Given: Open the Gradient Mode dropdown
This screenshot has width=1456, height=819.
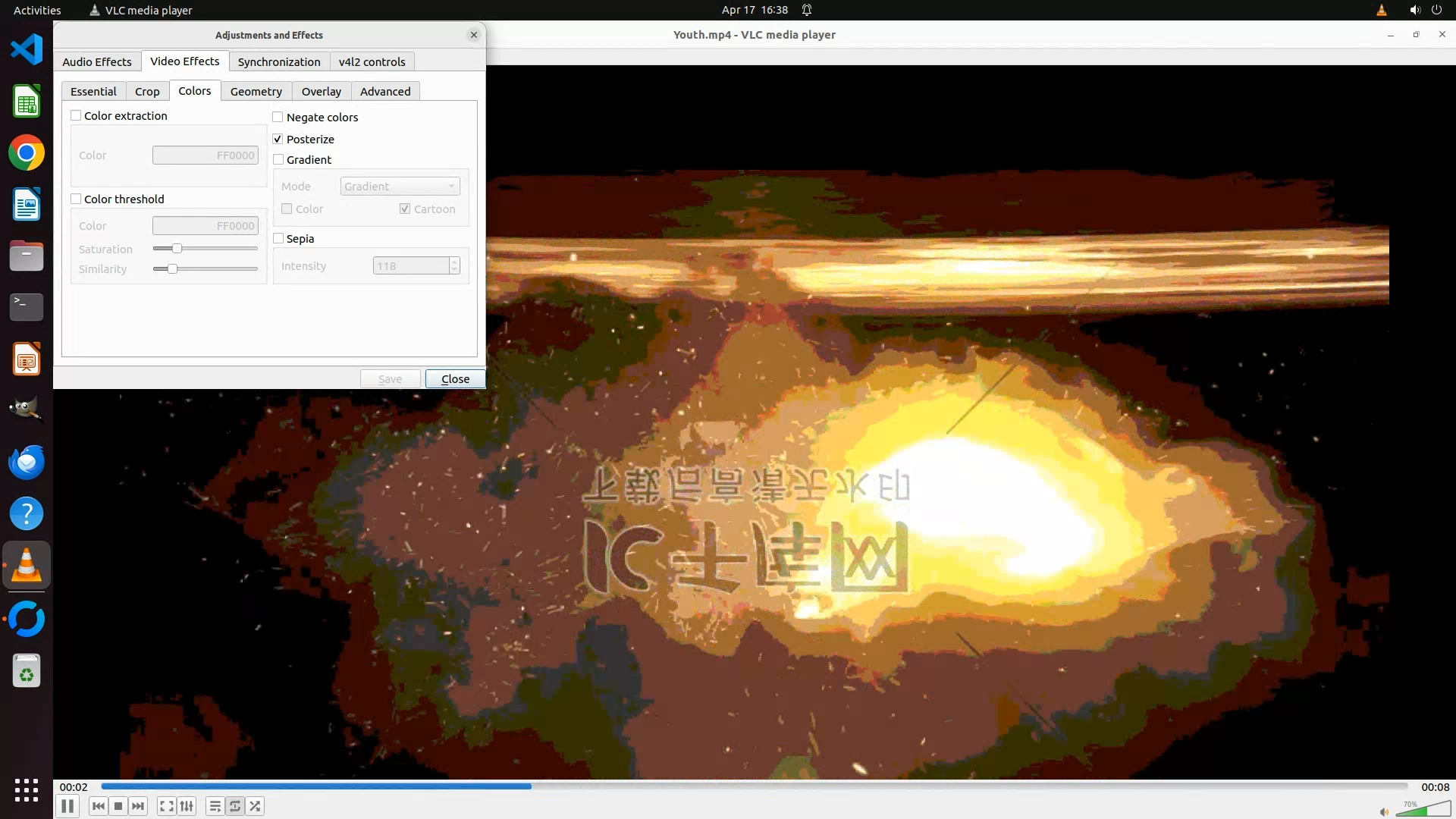Looking at the screenshot, I should pos(400,187).
